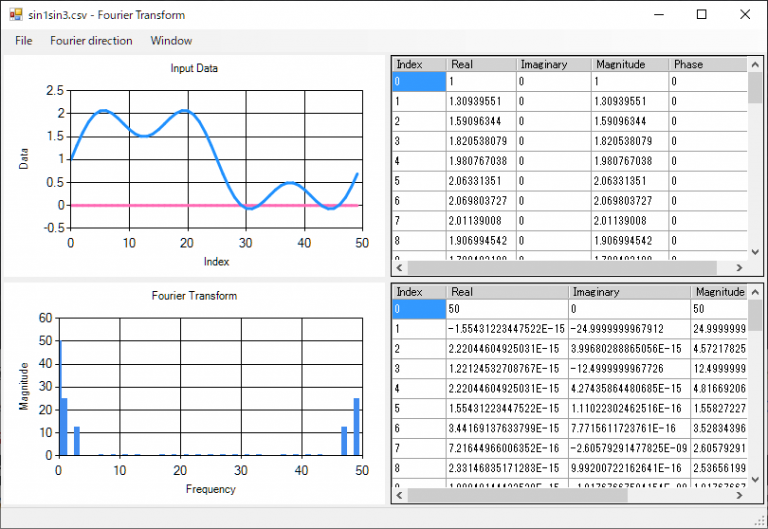
Task: Select row index 0 in the top table
Action: coord(418,83)
